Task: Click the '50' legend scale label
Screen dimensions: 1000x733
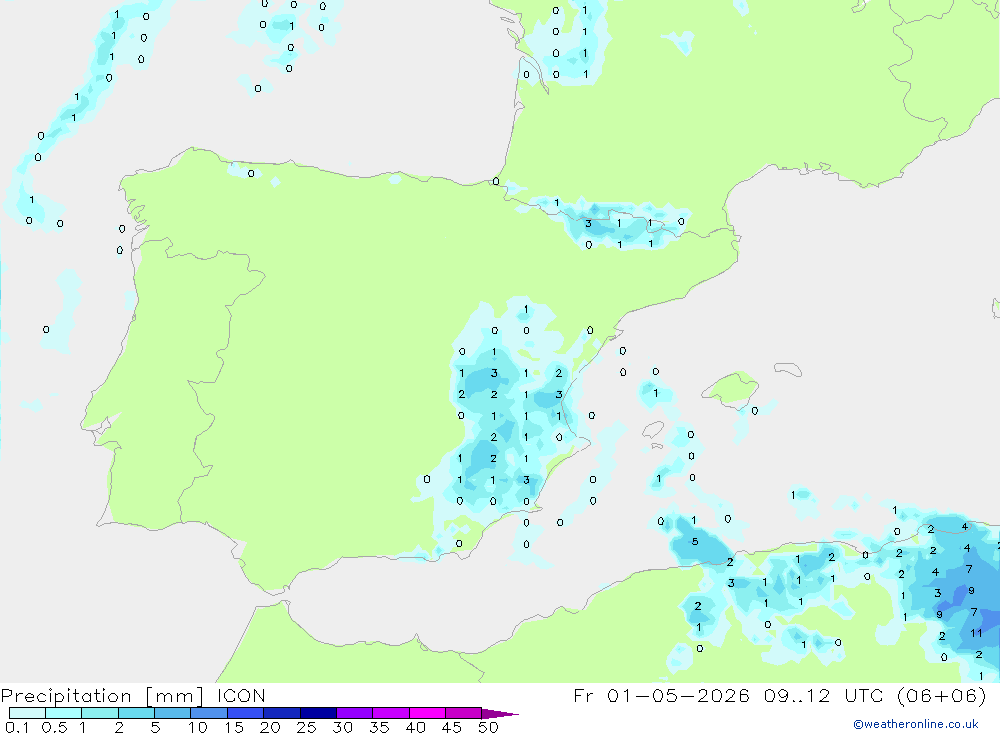Action: (488, 727)
